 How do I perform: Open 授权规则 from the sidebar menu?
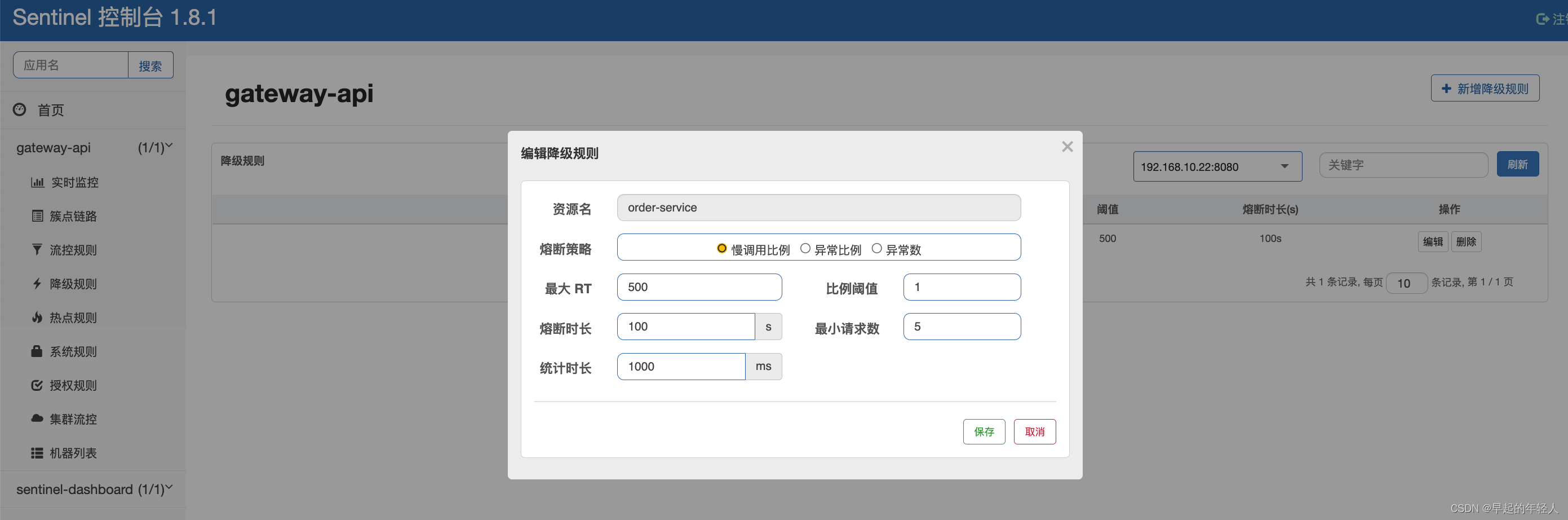37,385
